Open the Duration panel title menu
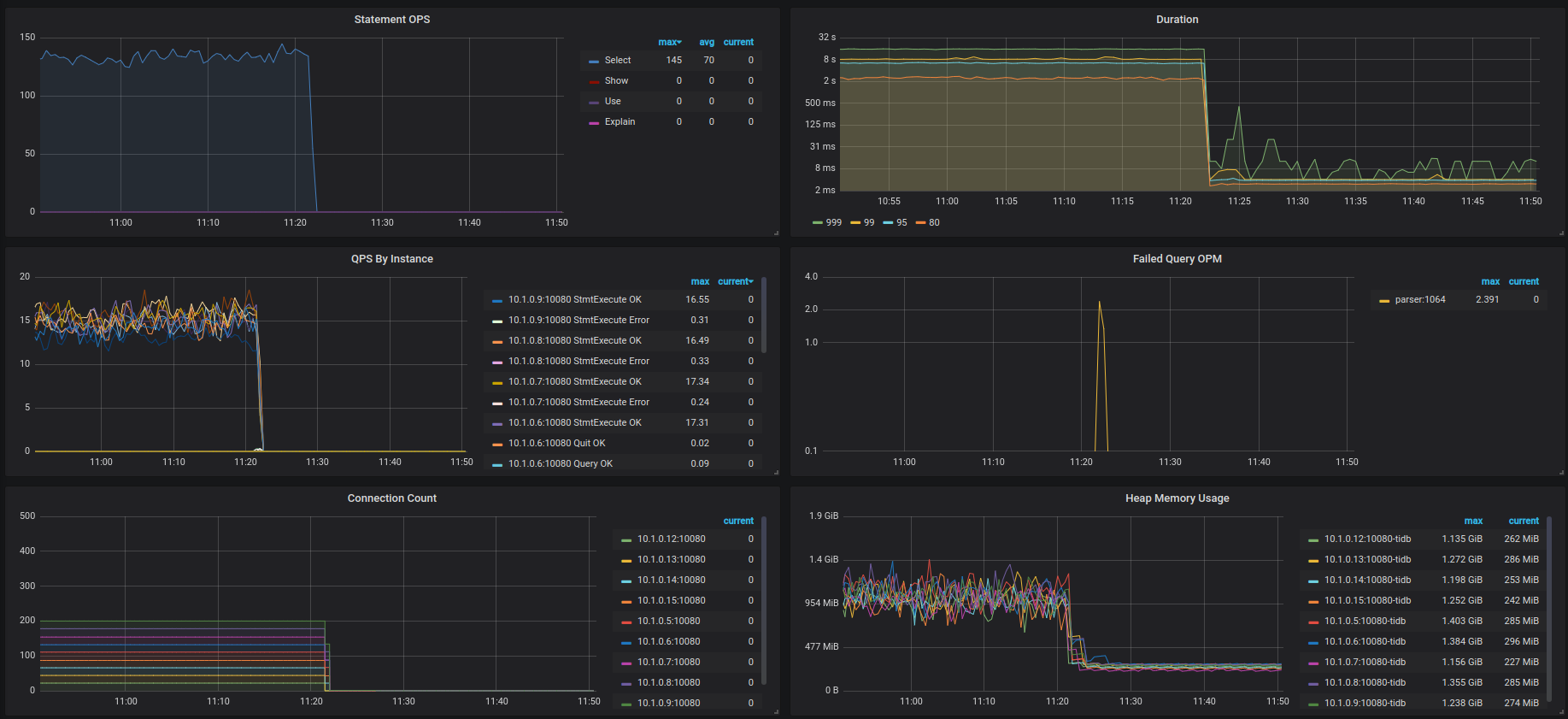 coord(1177,20)
